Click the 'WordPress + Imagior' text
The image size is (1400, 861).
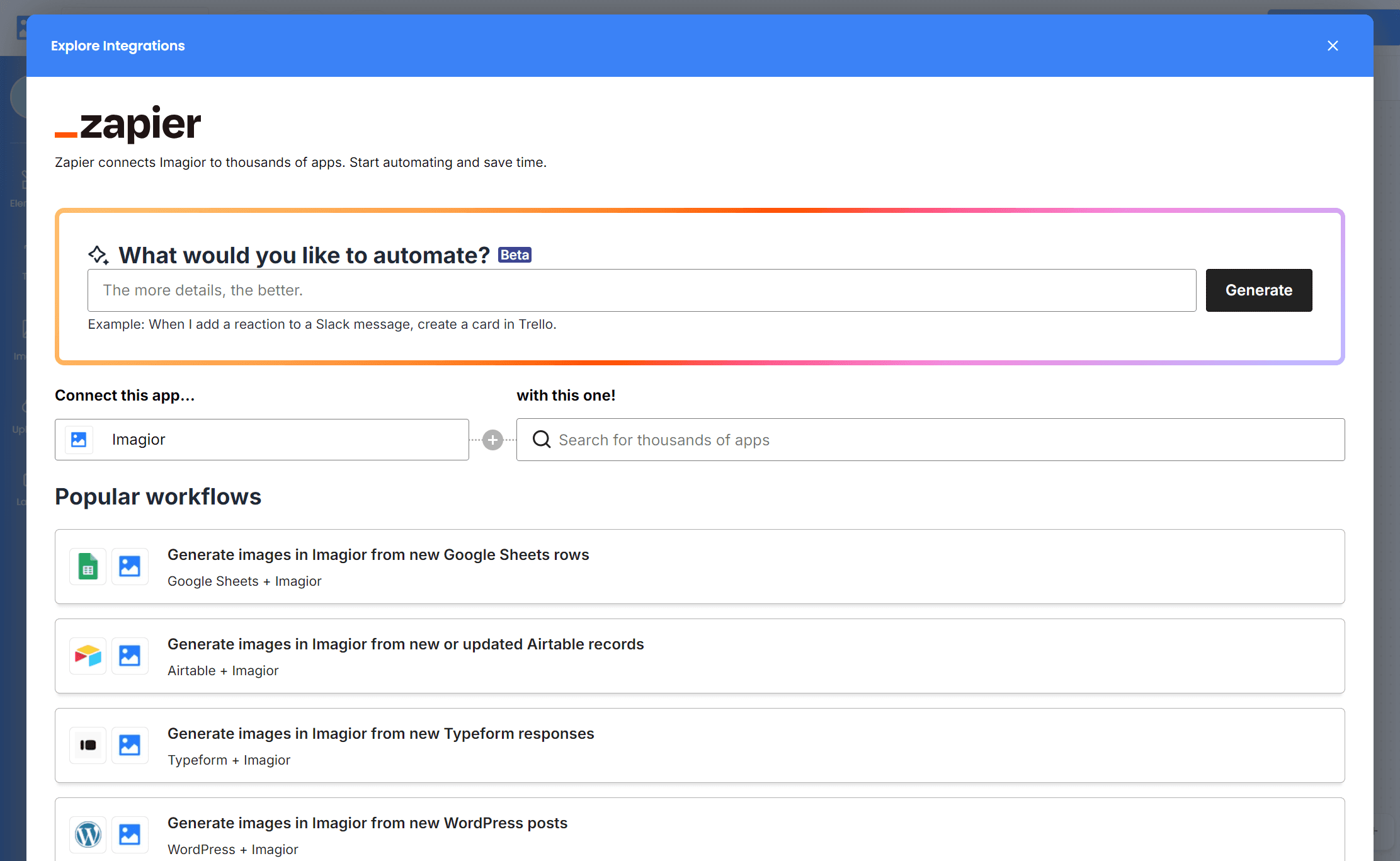point(233,850)
